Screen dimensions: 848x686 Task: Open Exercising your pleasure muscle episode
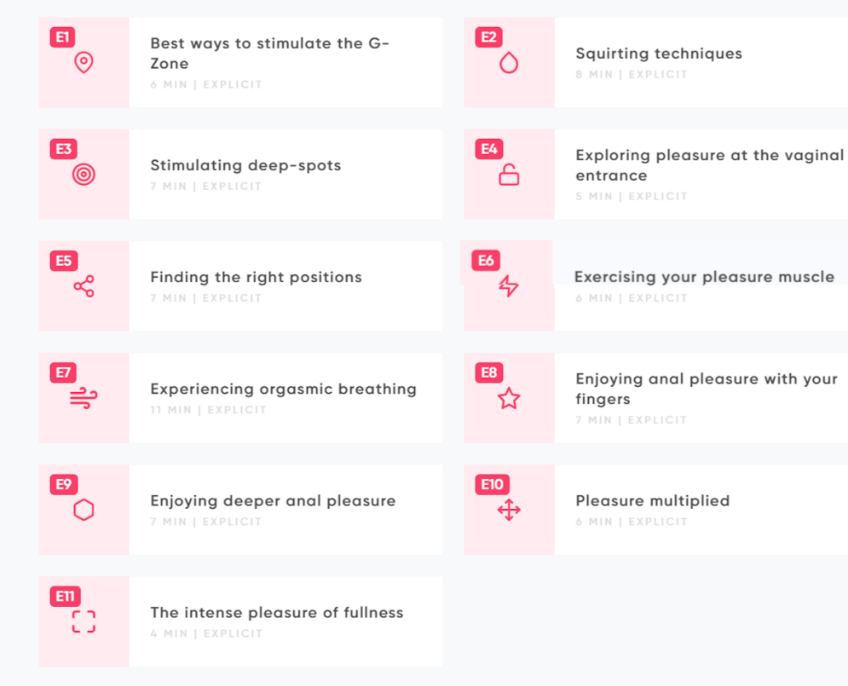pyautogui.click(x=704, y=277)
